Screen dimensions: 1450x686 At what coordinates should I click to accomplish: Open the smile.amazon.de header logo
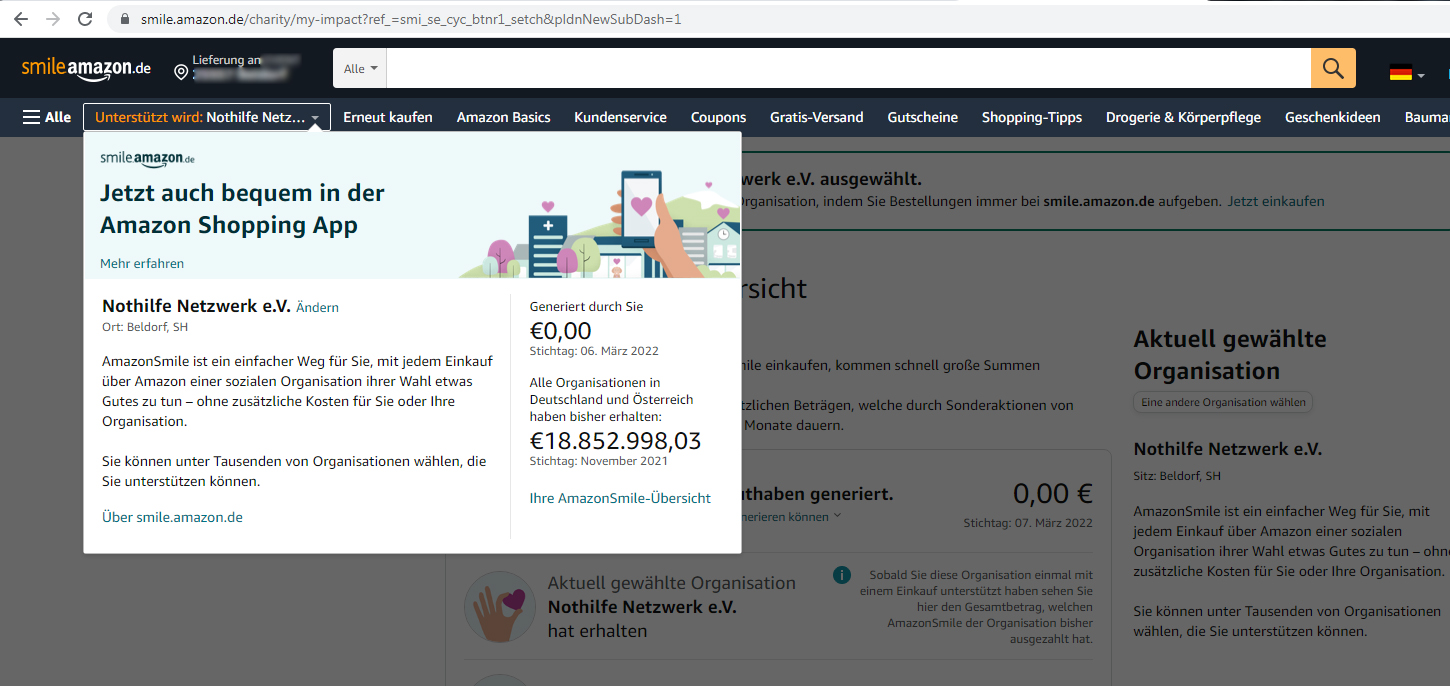(86, 68)
